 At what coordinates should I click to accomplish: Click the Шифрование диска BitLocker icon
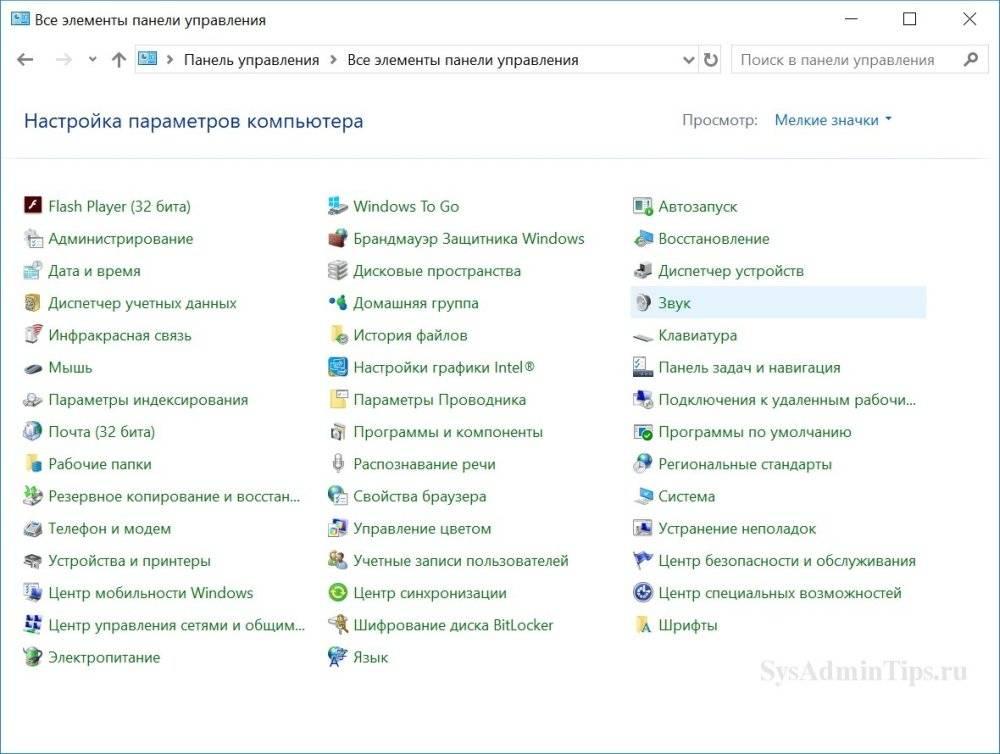click(337, 625)
